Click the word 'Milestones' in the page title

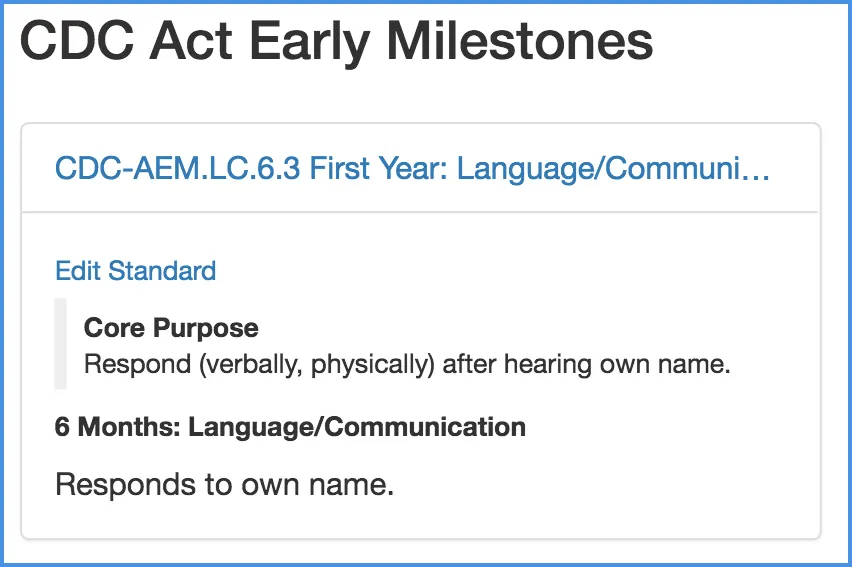click(520, 43)
